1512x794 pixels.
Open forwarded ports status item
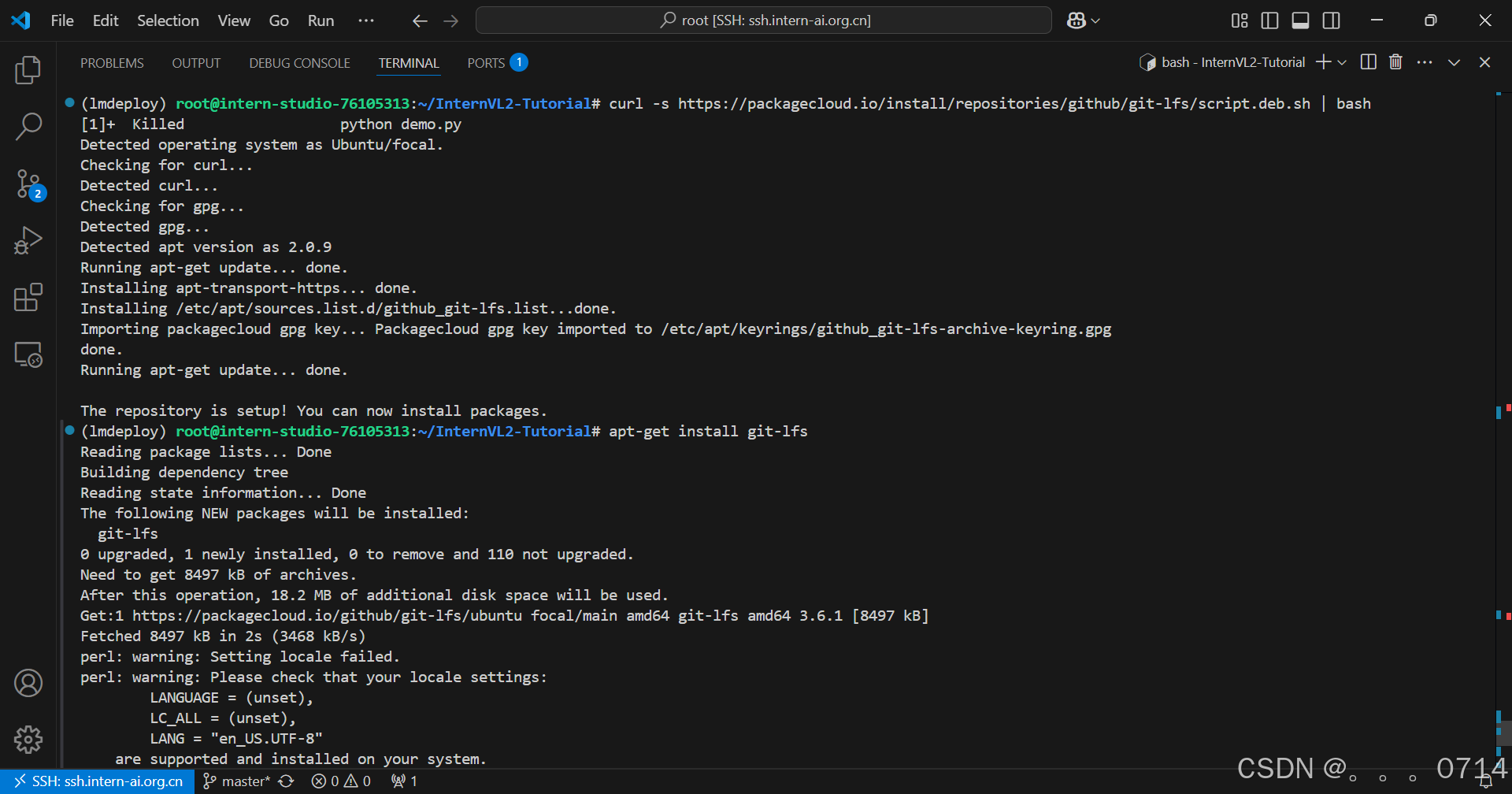coord(404,781)
